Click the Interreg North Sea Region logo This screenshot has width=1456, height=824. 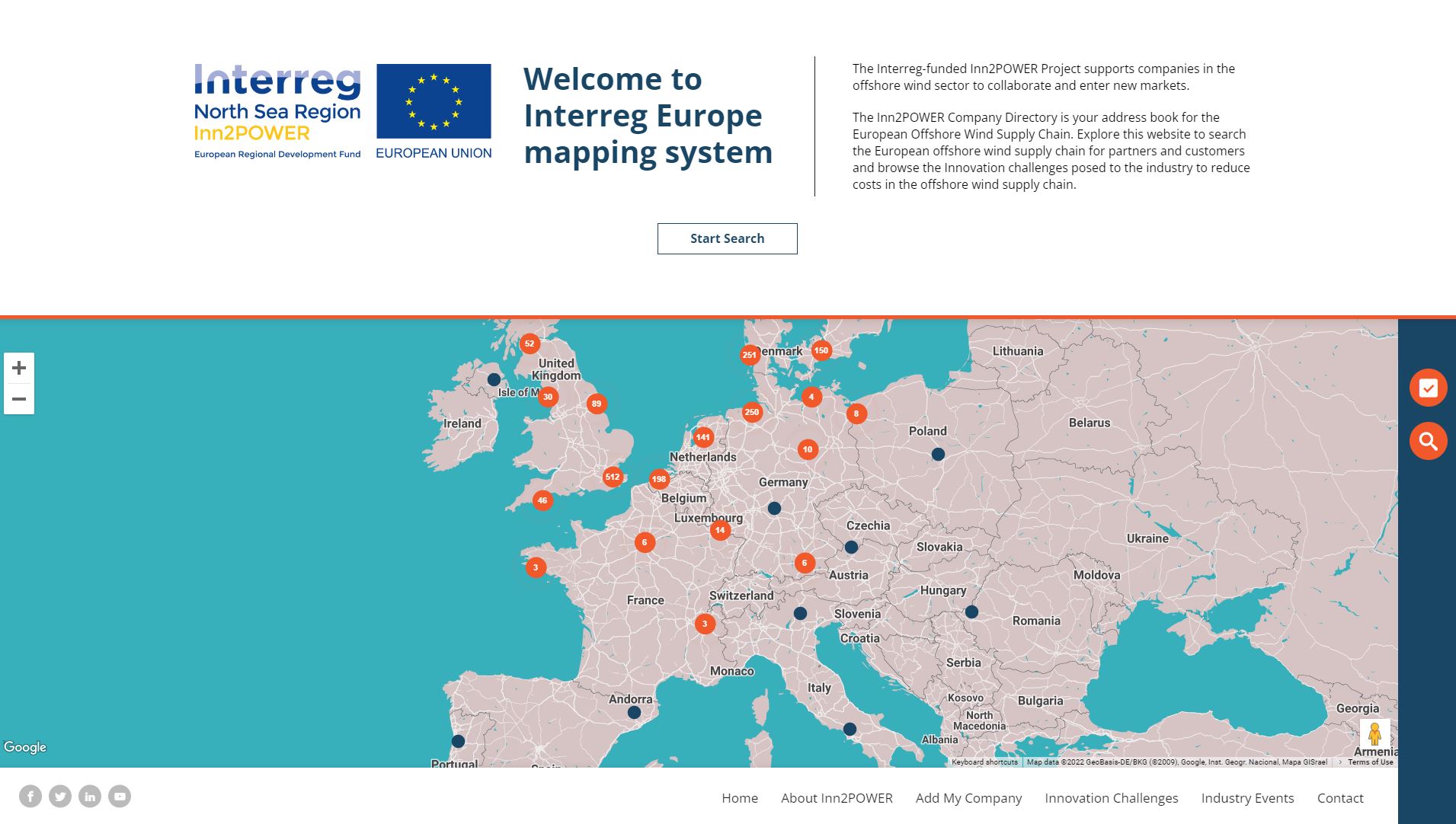click(x=277, y=111)
